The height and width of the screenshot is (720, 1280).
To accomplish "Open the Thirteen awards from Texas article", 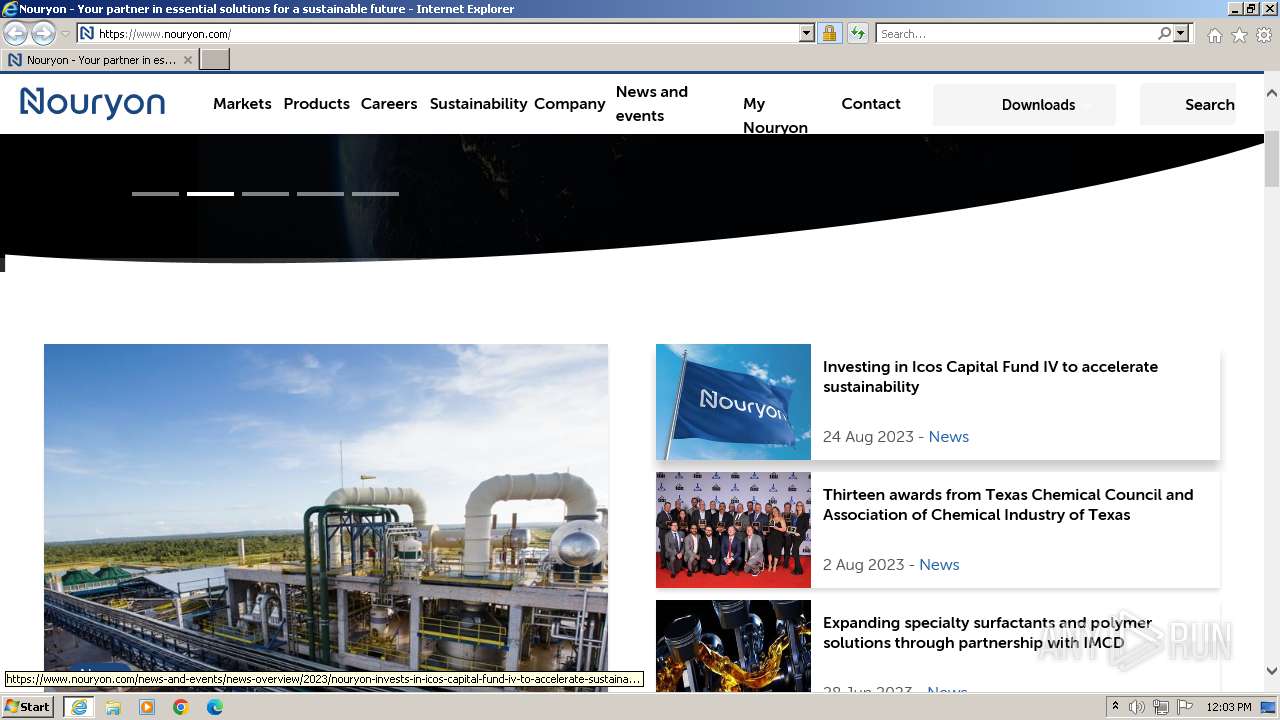I will [1008, 505].
